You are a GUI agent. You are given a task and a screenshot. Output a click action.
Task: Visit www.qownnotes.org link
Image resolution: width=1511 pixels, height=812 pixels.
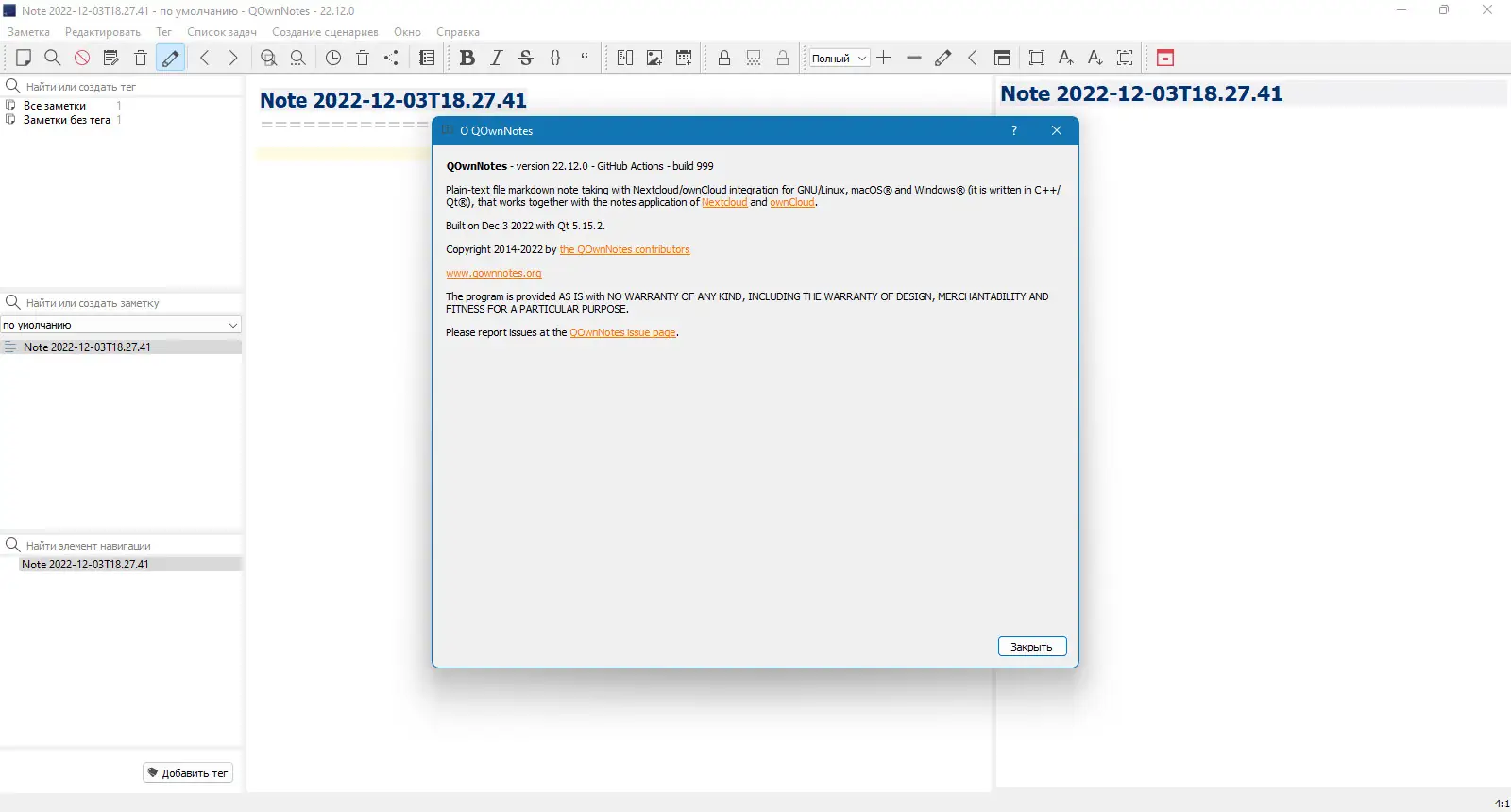pyautogui.click(x=494, y=273)
